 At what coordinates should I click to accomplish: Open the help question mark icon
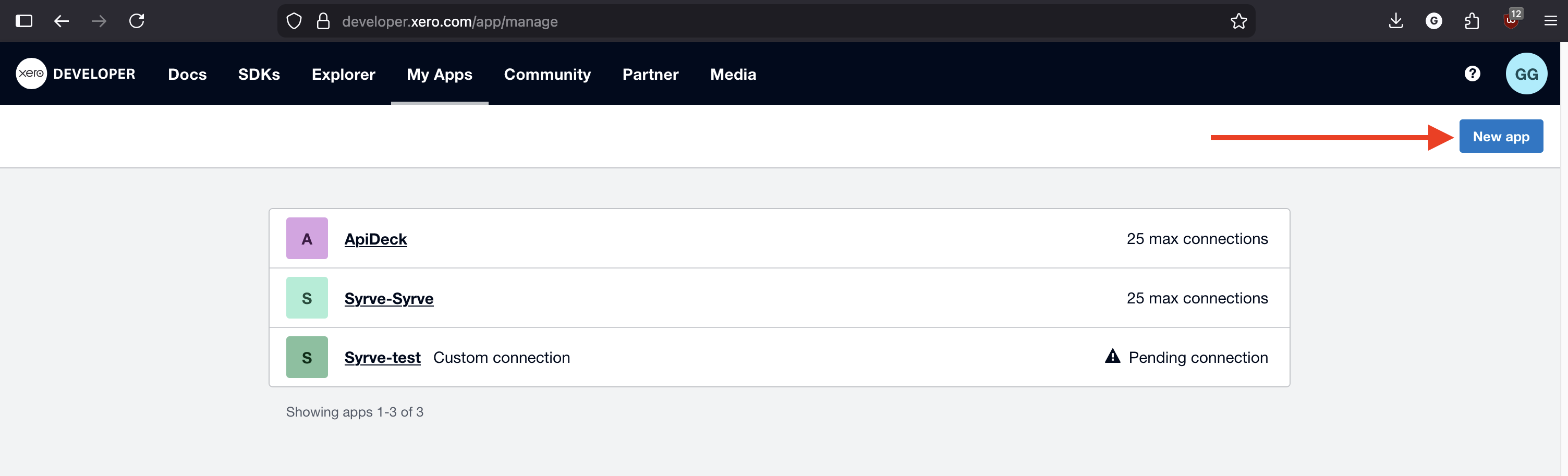pyautogui.click(x=1472, y=74)
